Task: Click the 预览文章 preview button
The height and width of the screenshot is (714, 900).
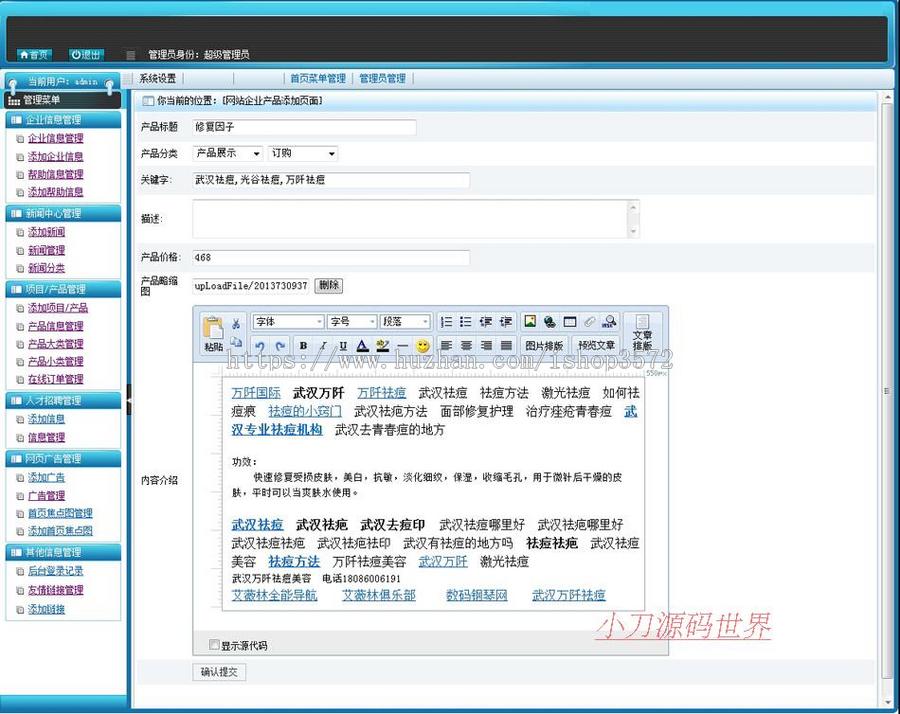Action: [596, 346]
